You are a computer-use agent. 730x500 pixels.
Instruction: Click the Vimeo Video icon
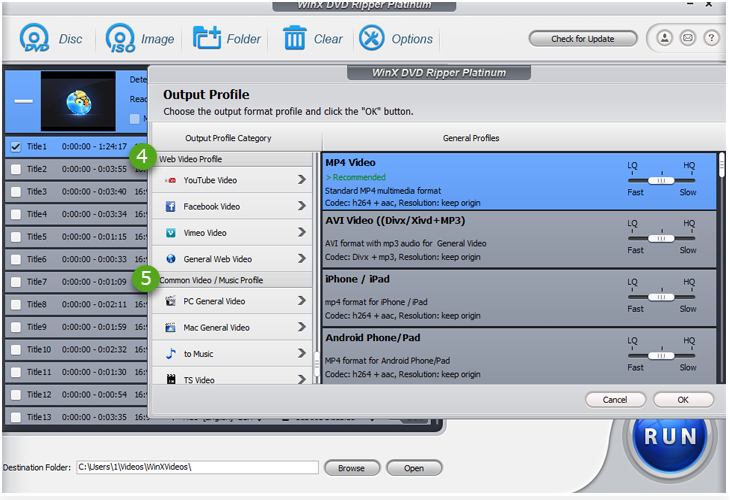(171, 232)
